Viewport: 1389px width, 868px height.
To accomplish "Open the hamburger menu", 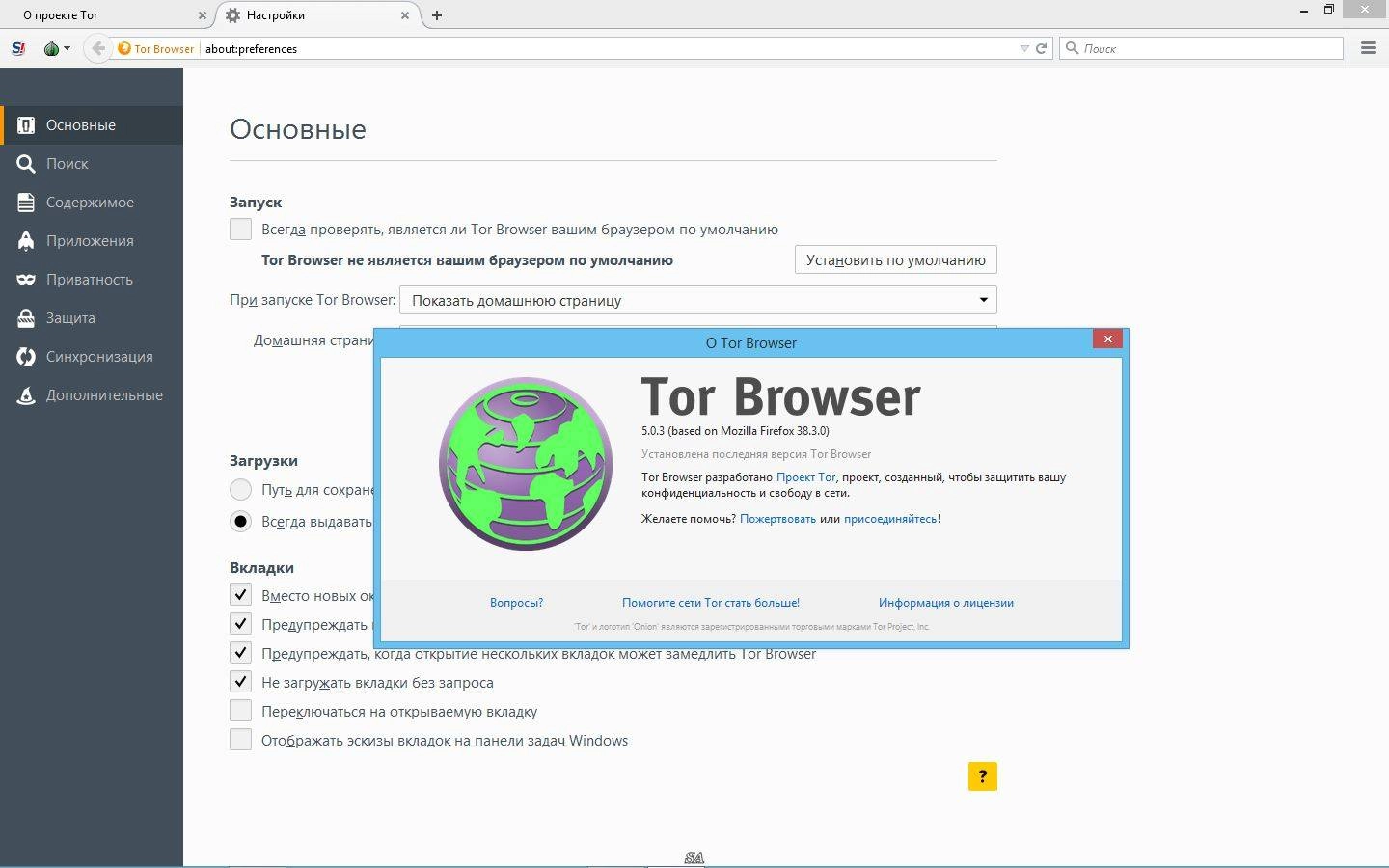I will (x=1368, y=48).
